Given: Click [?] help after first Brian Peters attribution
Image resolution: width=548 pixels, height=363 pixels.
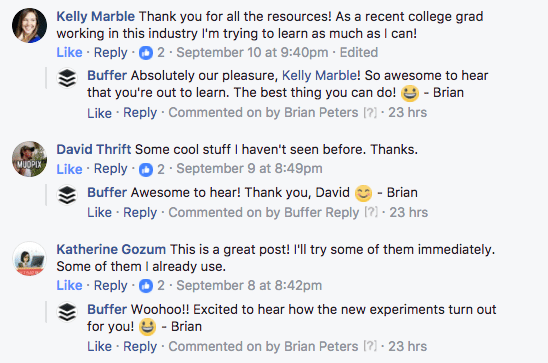Looking at the screenshot, I should click(370, 113).
